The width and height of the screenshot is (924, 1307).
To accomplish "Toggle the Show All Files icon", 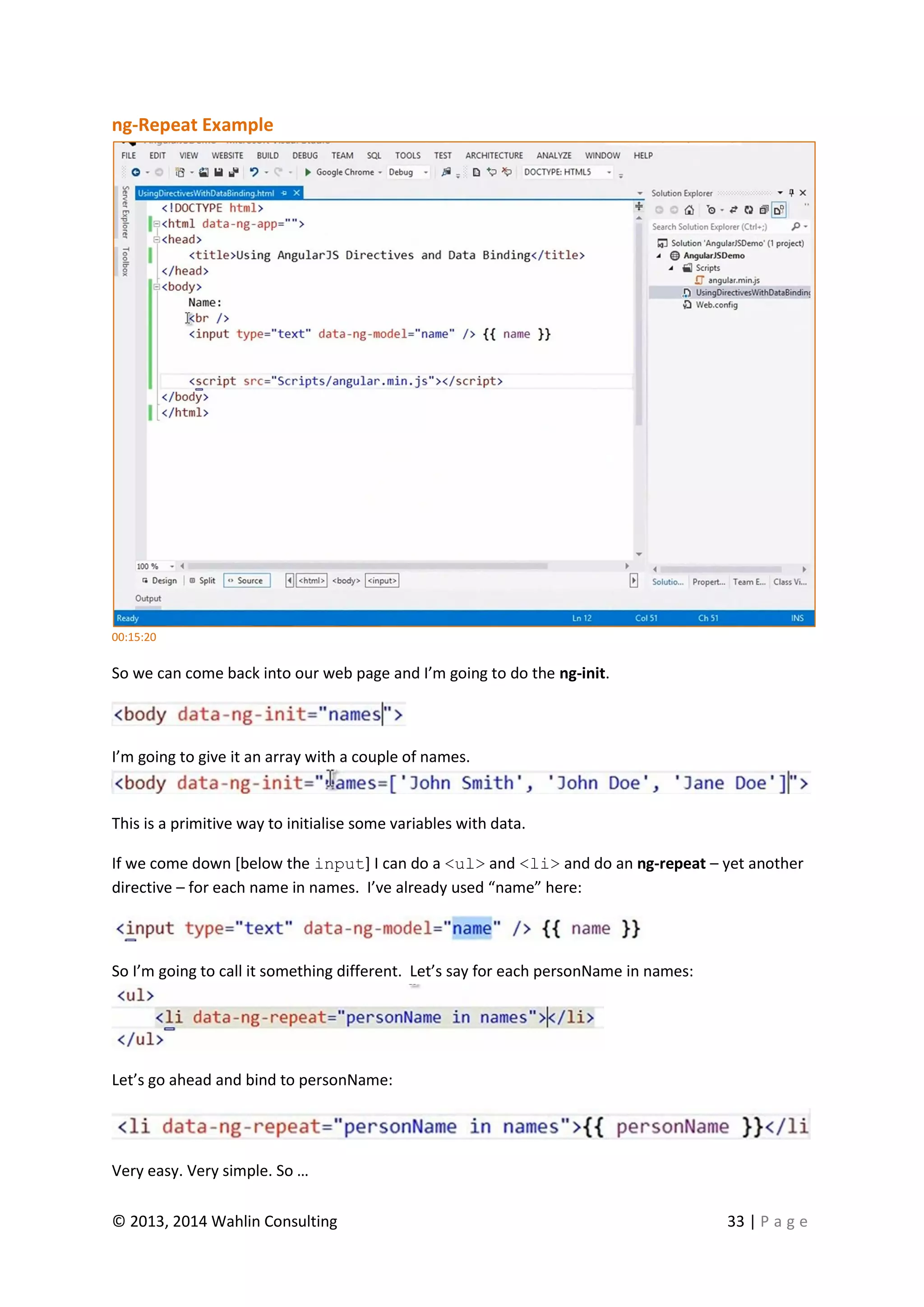I will [x=778, y=210].
